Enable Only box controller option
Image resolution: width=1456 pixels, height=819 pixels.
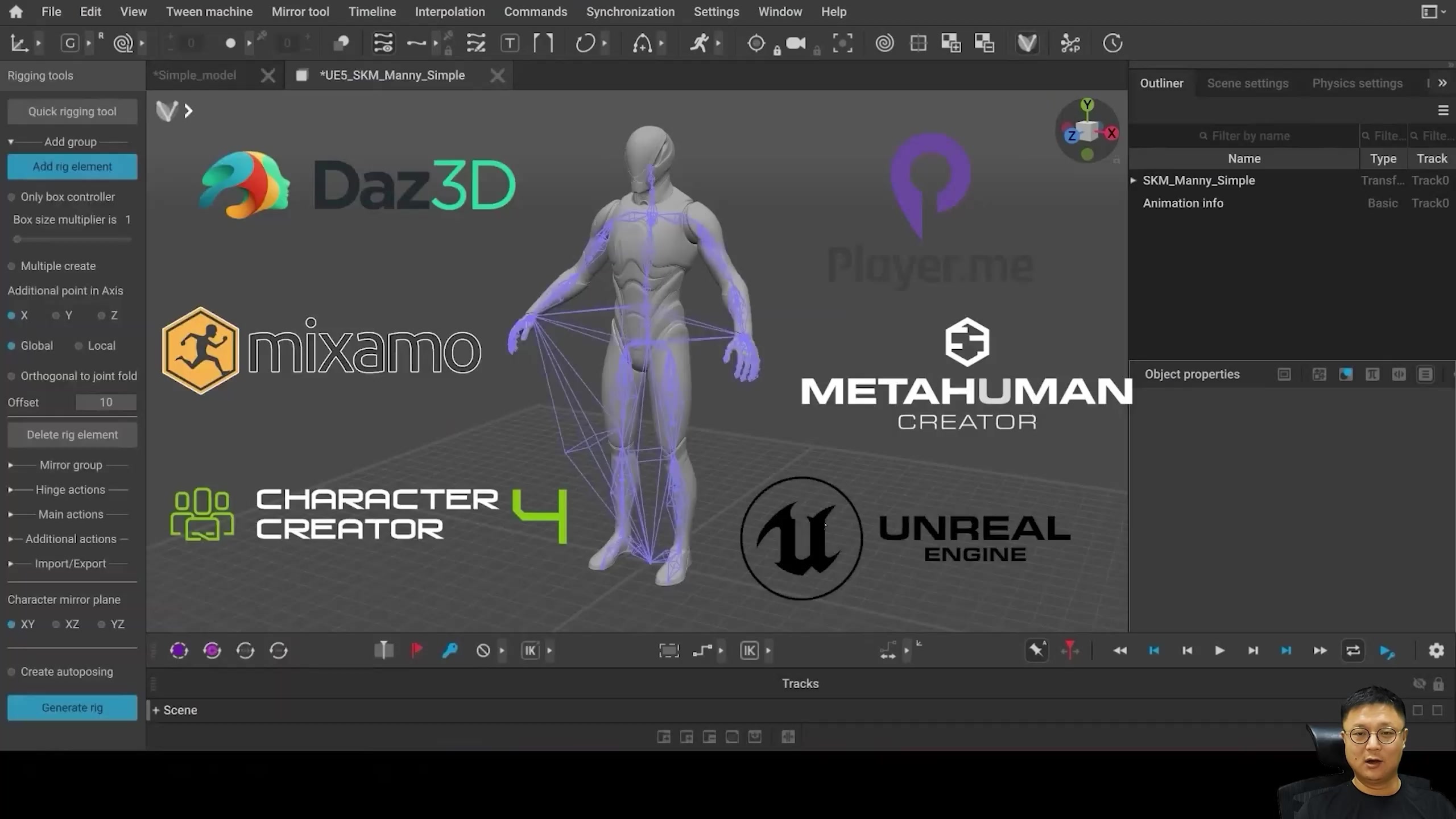[11, 197]
